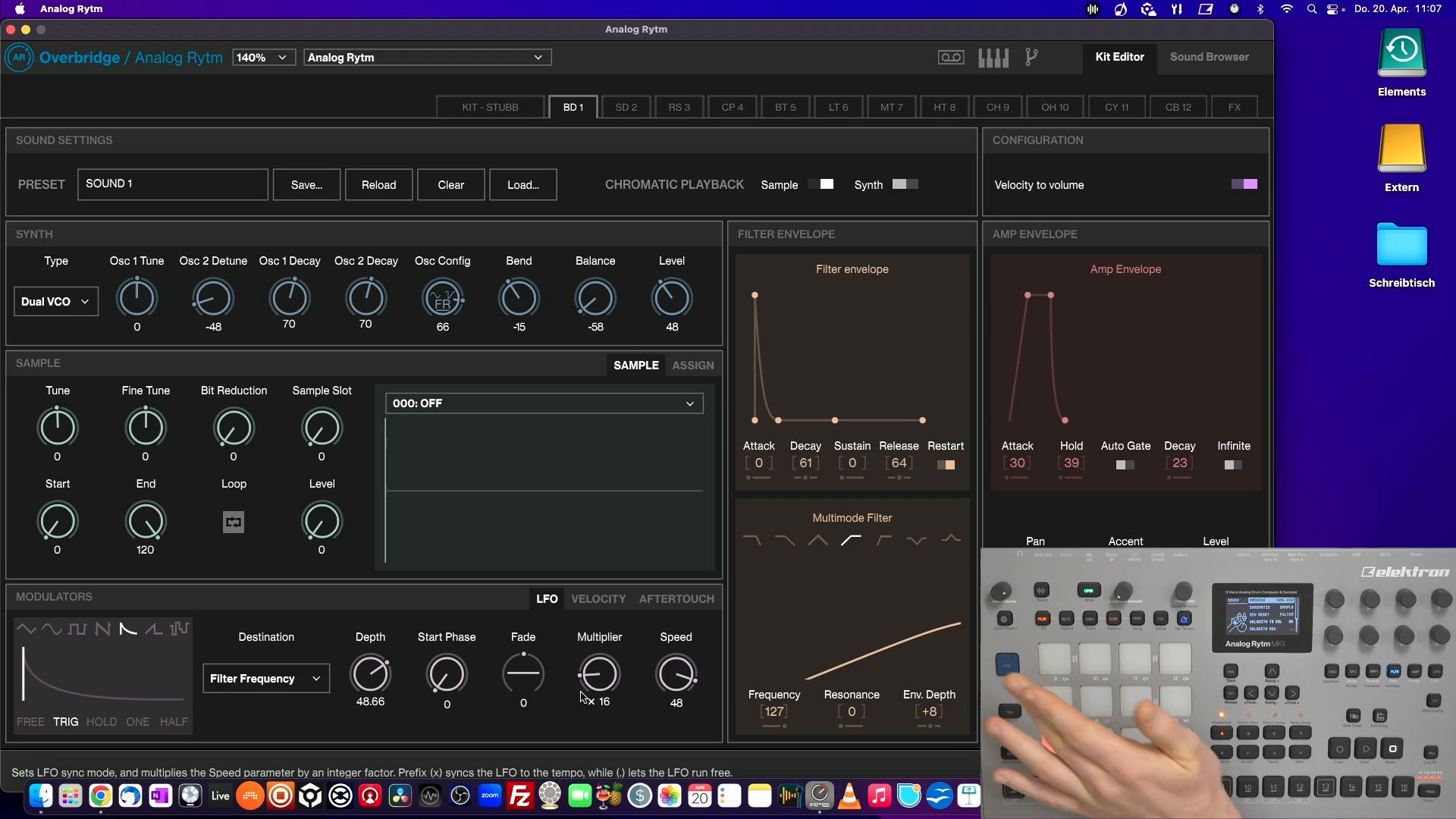Click the Overbridge AR logo icon
This screenshot has width=1456, height=819.
pos(19,58)
